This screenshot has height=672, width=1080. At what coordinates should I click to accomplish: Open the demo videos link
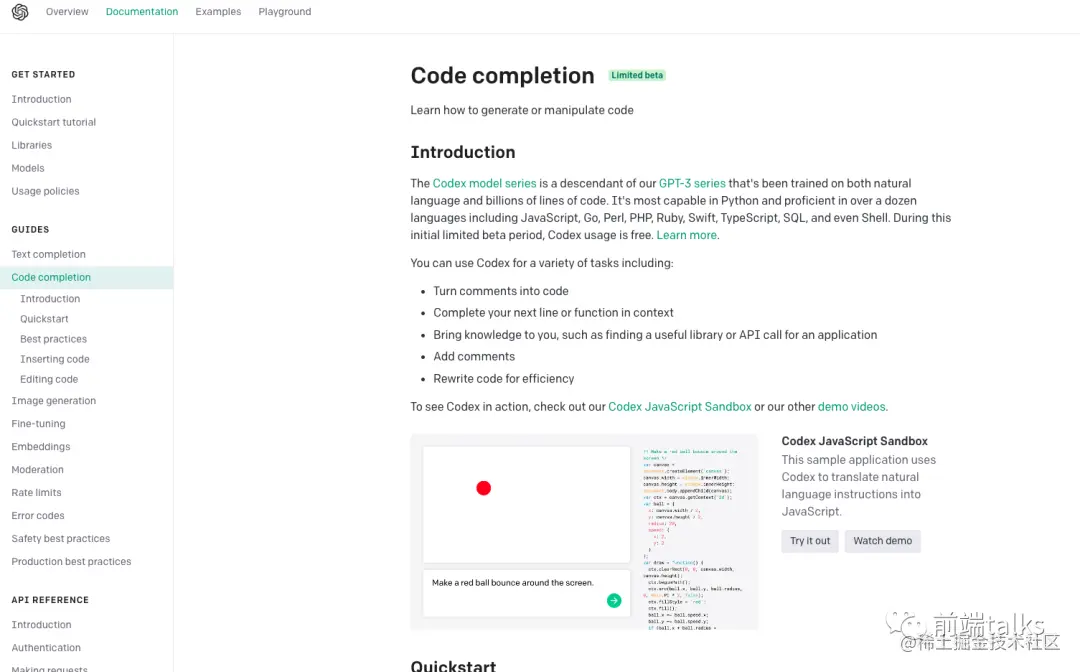(x=851, y=406)
